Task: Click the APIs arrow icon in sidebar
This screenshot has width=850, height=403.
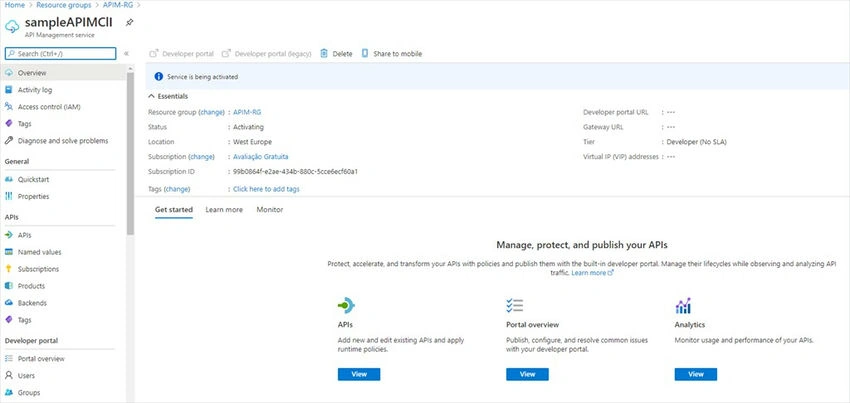Action: coord(9,235)
